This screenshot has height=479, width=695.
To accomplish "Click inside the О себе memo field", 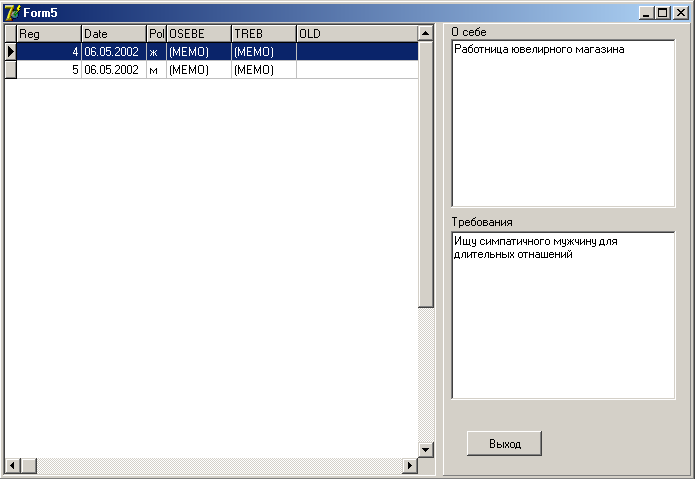I will coord(563,124).
